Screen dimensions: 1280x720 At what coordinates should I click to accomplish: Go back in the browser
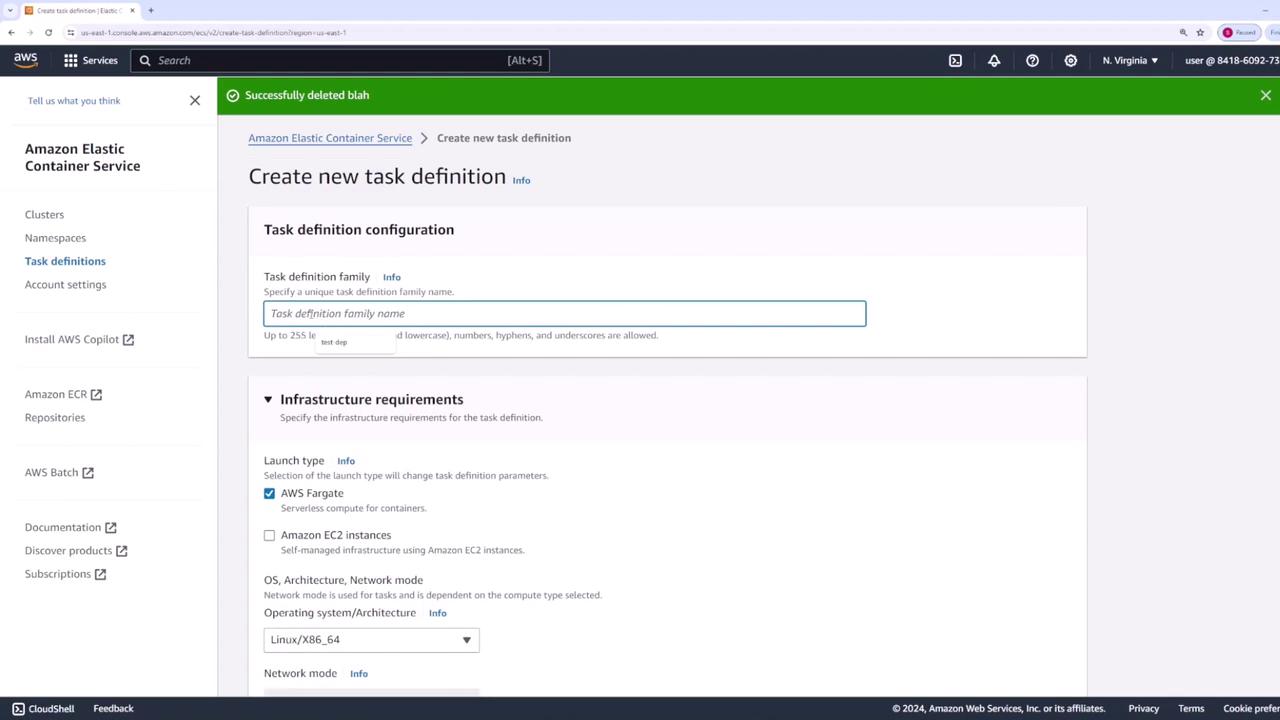[x=11, y=32]
